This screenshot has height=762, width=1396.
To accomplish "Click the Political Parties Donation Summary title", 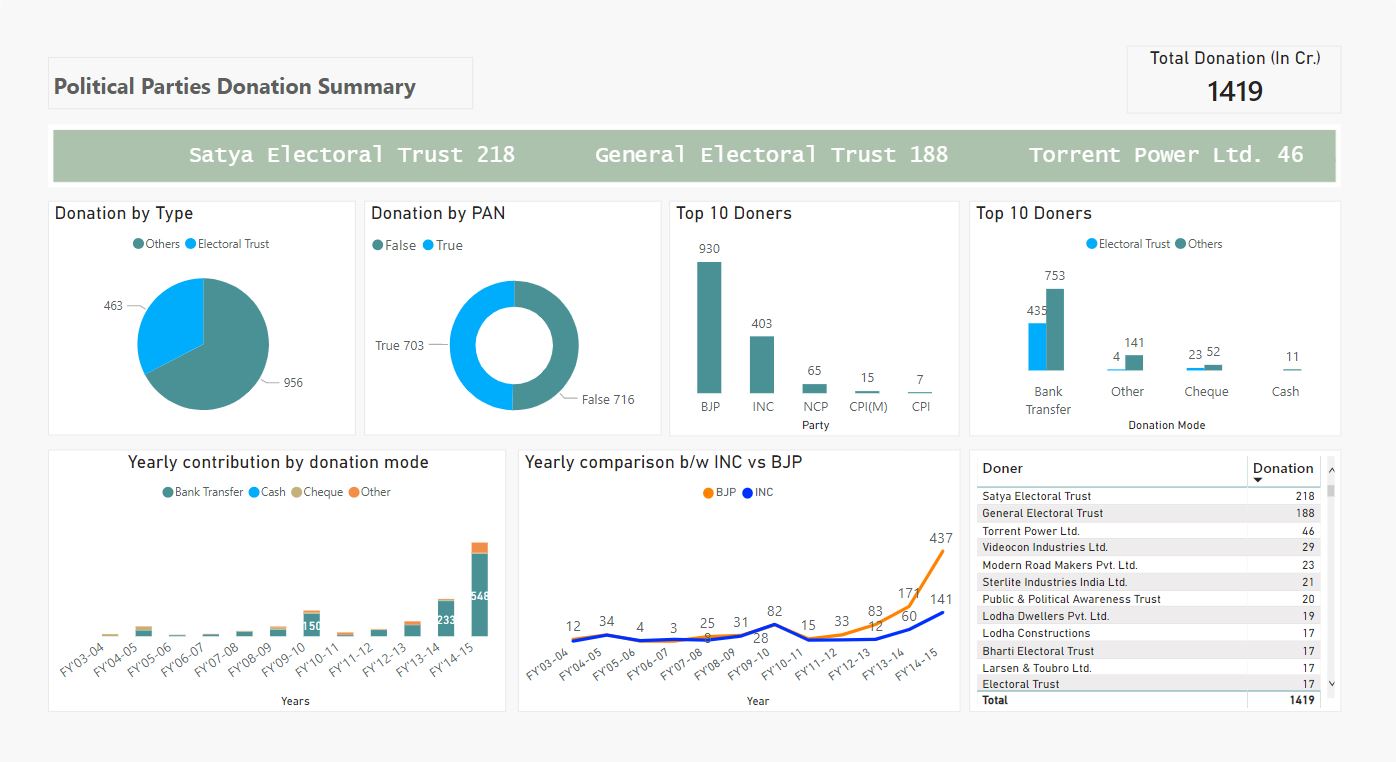I will (x=235, y=86).
